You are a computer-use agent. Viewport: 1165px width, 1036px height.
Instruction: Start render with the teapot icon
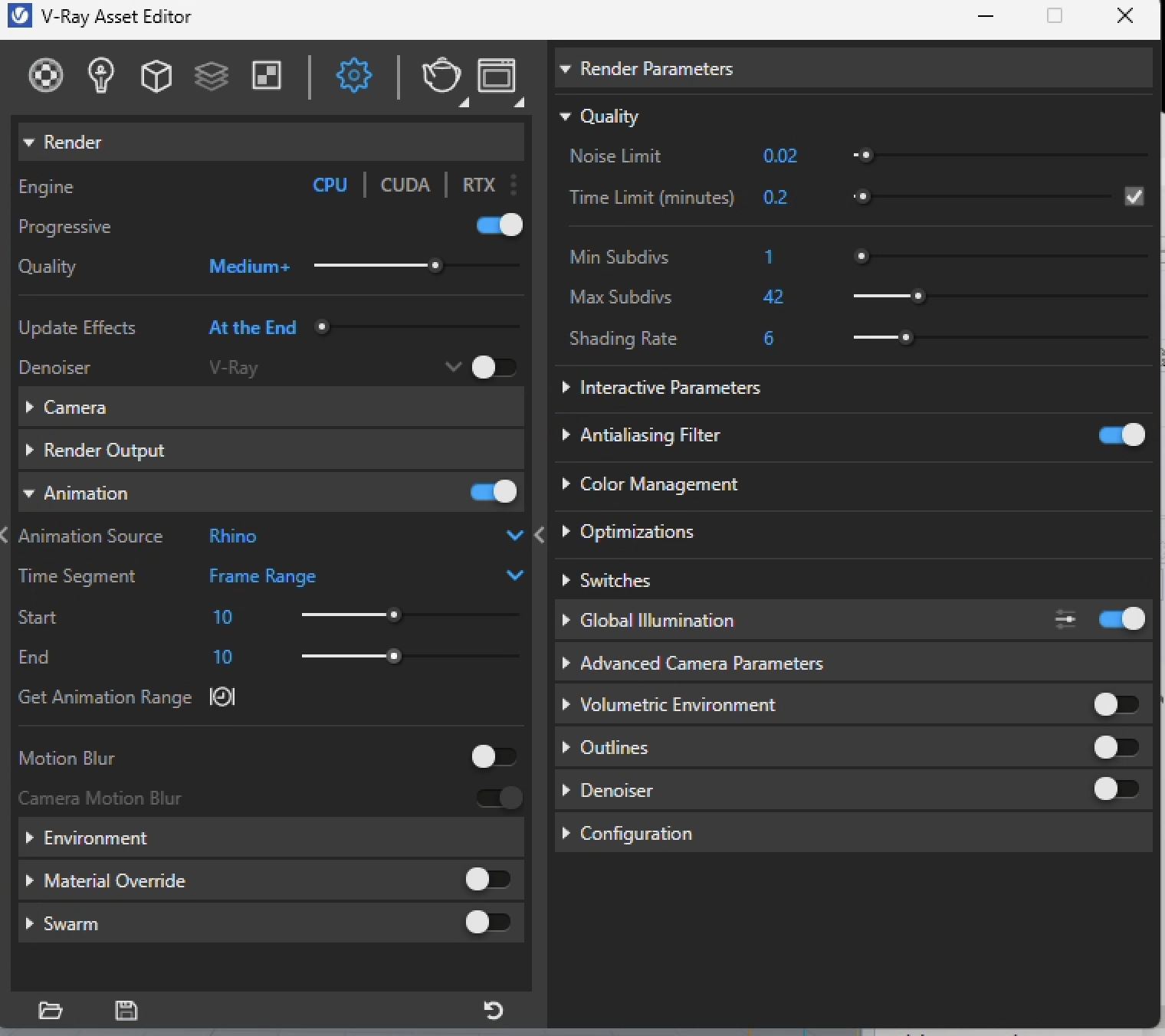441,75
